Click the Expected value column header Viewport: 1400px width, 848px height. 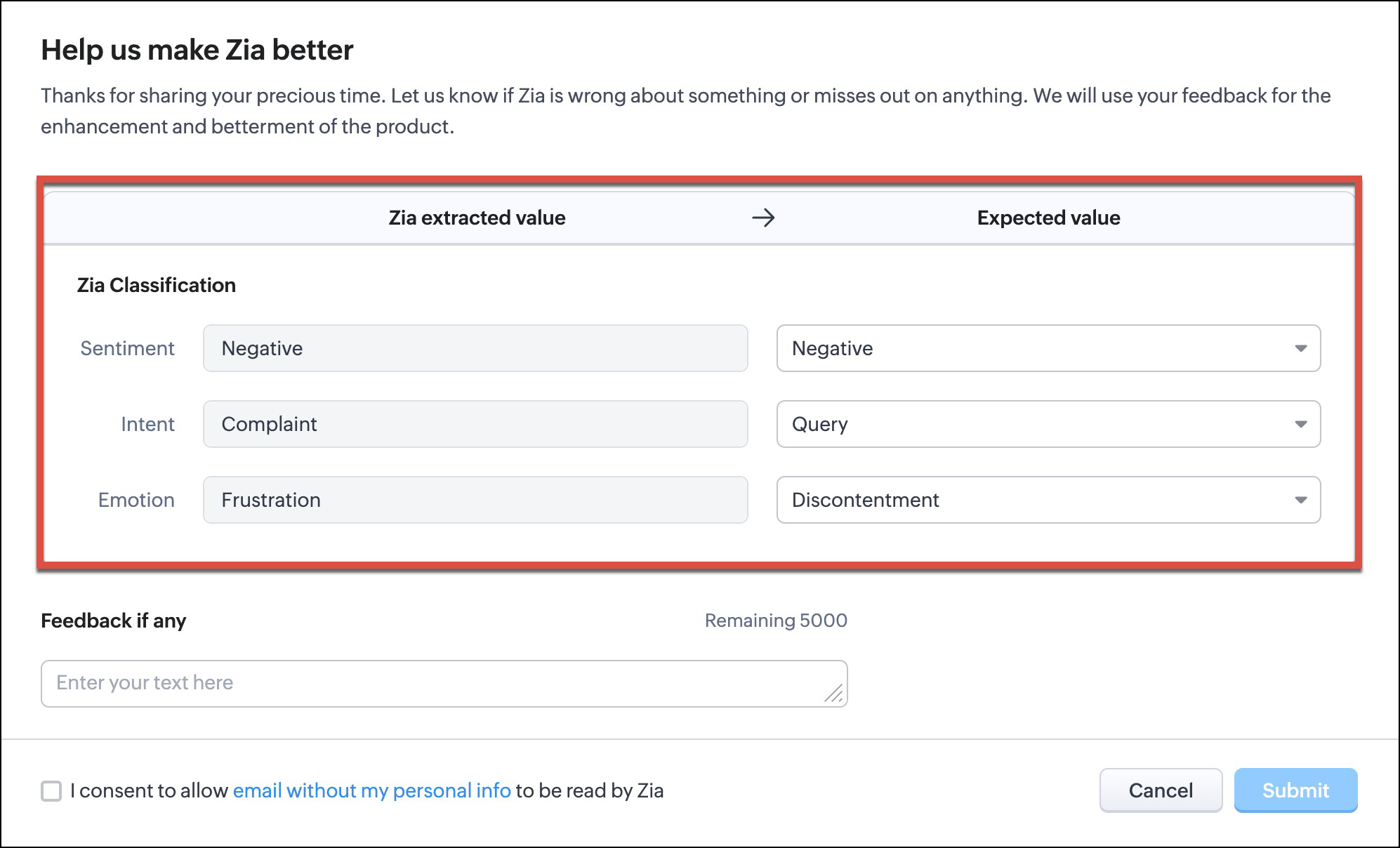point(1048,218)
